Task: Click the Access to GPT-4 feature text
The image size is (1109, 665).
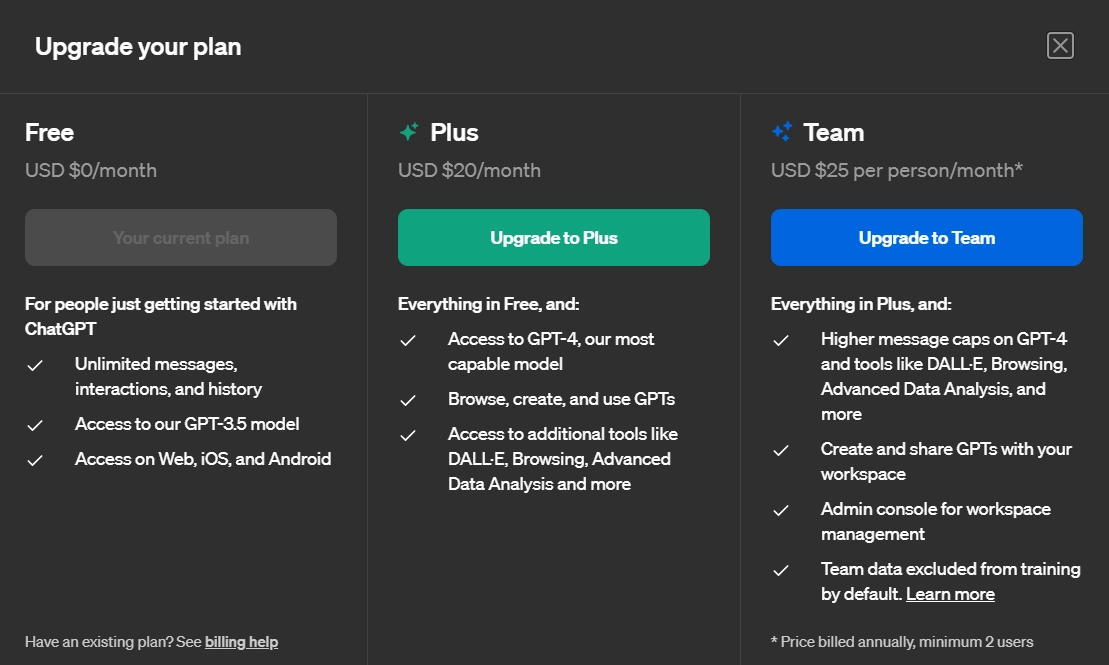Action: [551, 352]
